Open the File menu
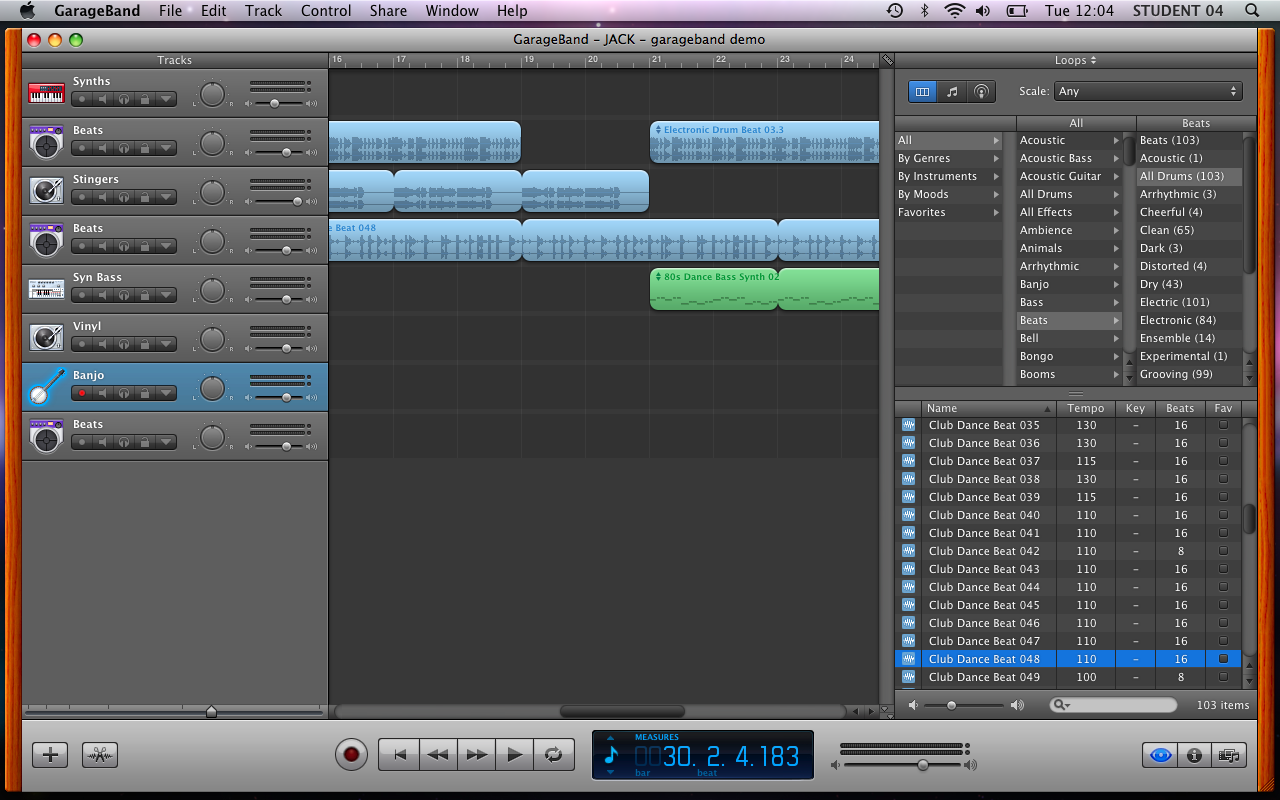 click(x=170, y=11)
